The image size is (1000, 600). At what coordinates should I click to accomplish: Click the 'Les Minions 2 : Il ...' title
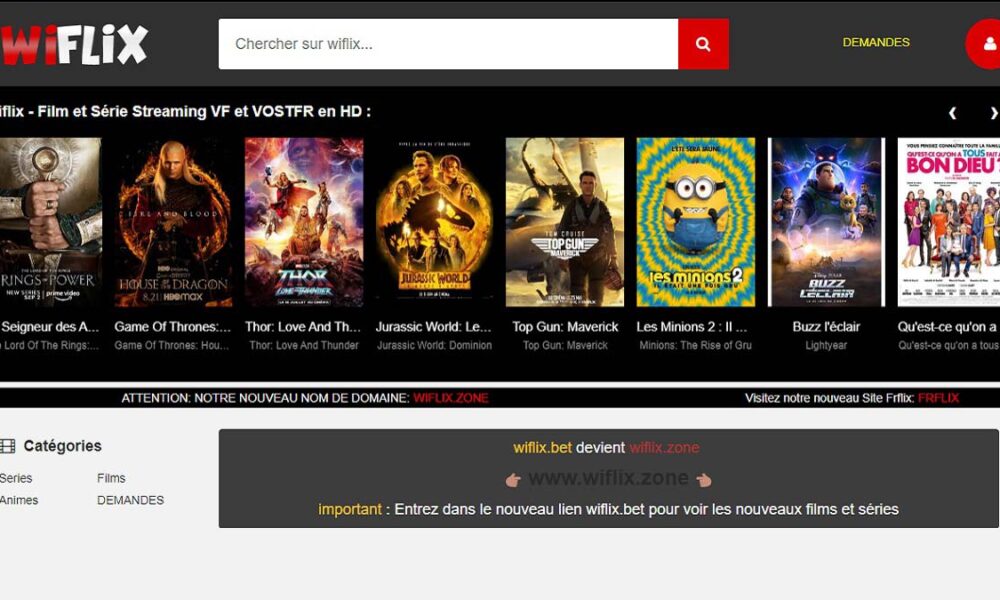pos(692,326)
